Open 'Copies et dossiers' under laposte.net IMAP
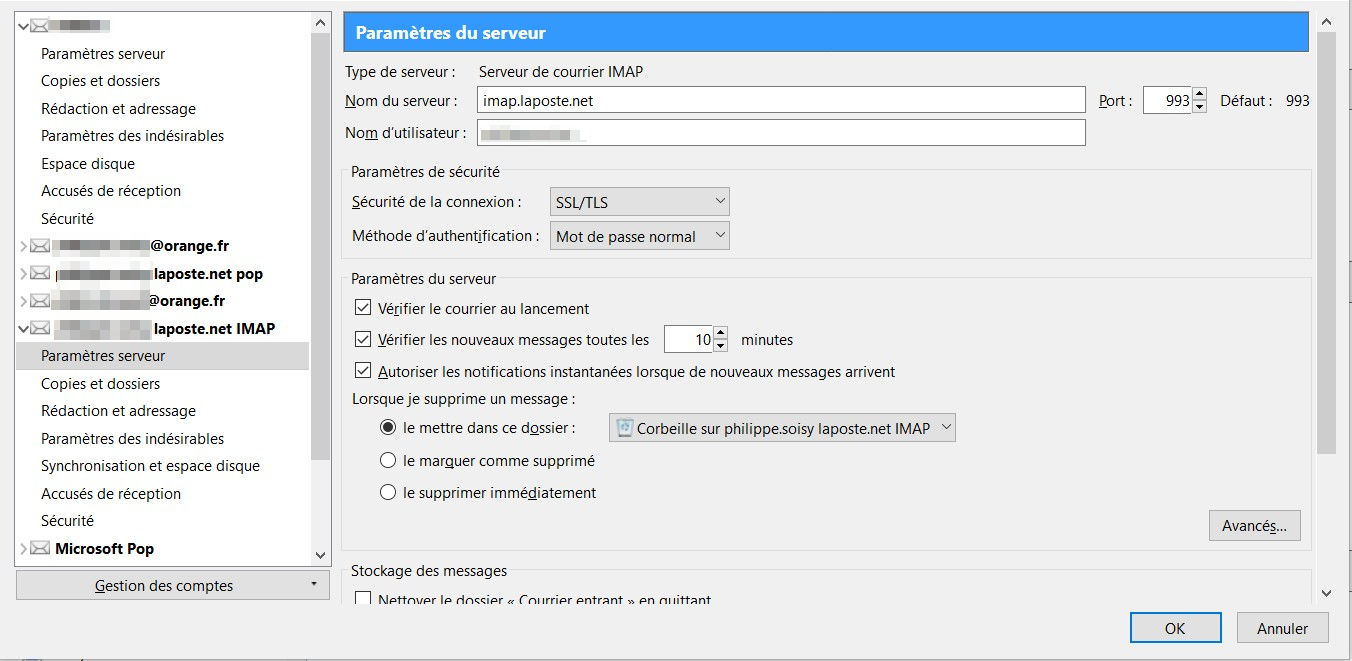 [100, 383]
